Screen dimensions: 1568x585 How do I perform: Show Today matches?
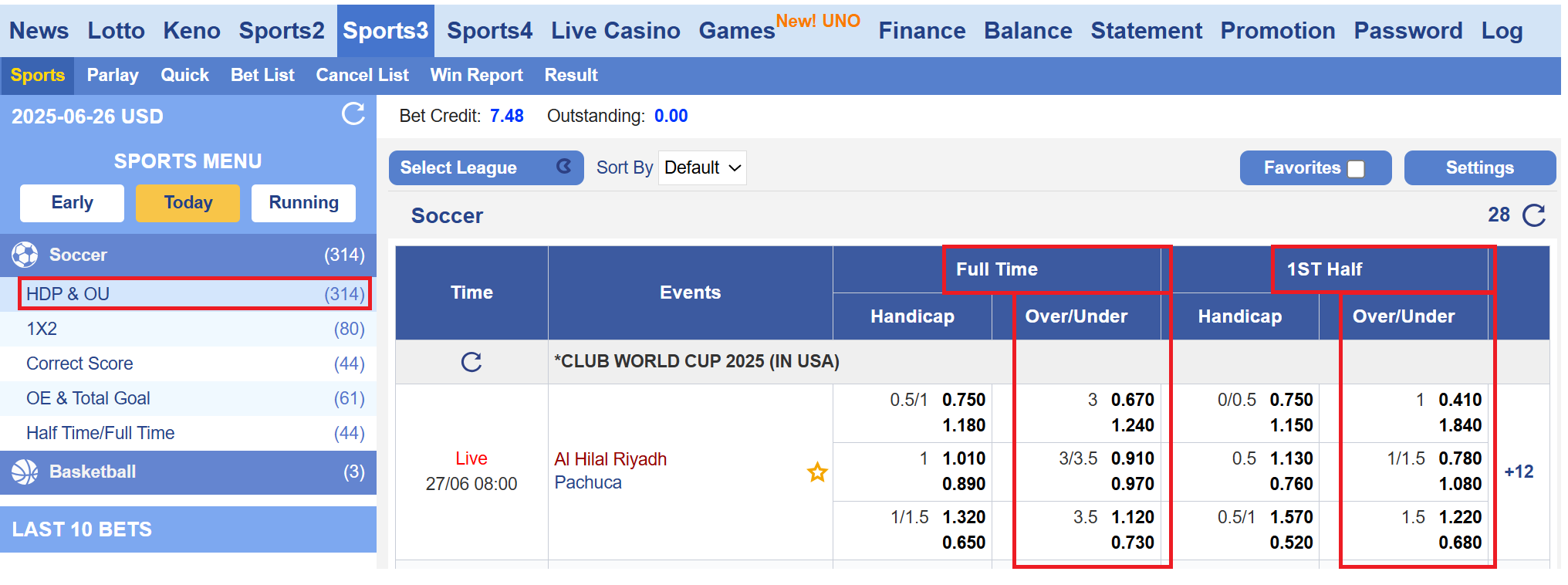[x=188, y=203]
